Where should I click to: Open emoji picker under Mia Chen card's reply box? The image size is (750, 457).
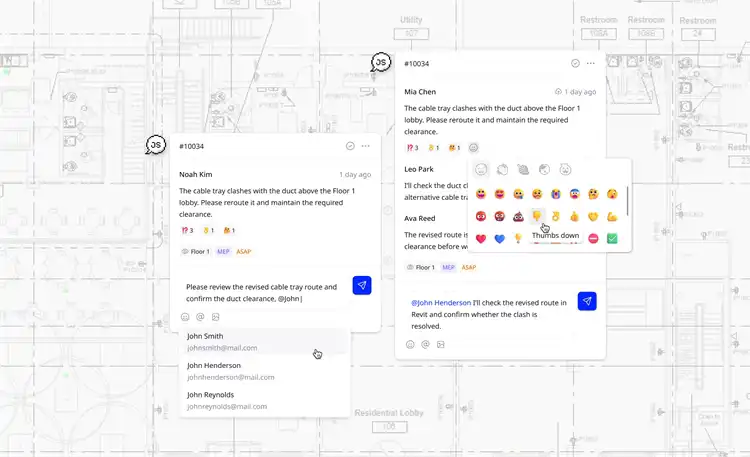click(410, 344)
